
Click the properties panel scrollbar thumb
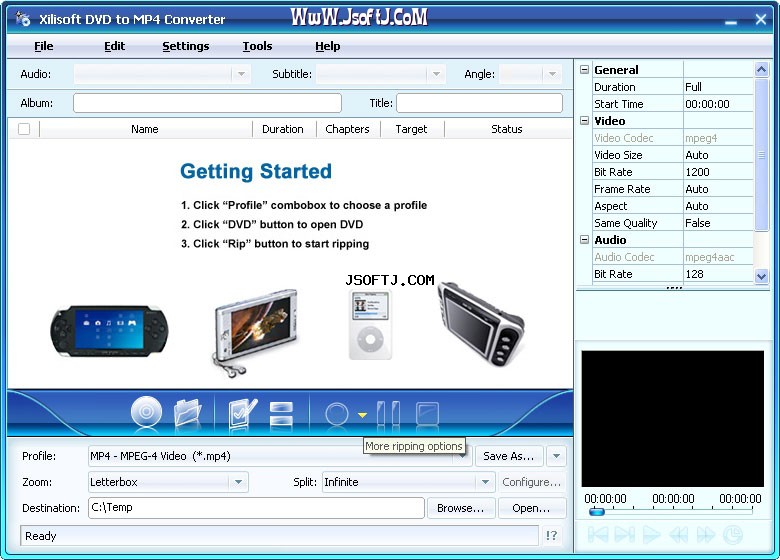[761, 155]
